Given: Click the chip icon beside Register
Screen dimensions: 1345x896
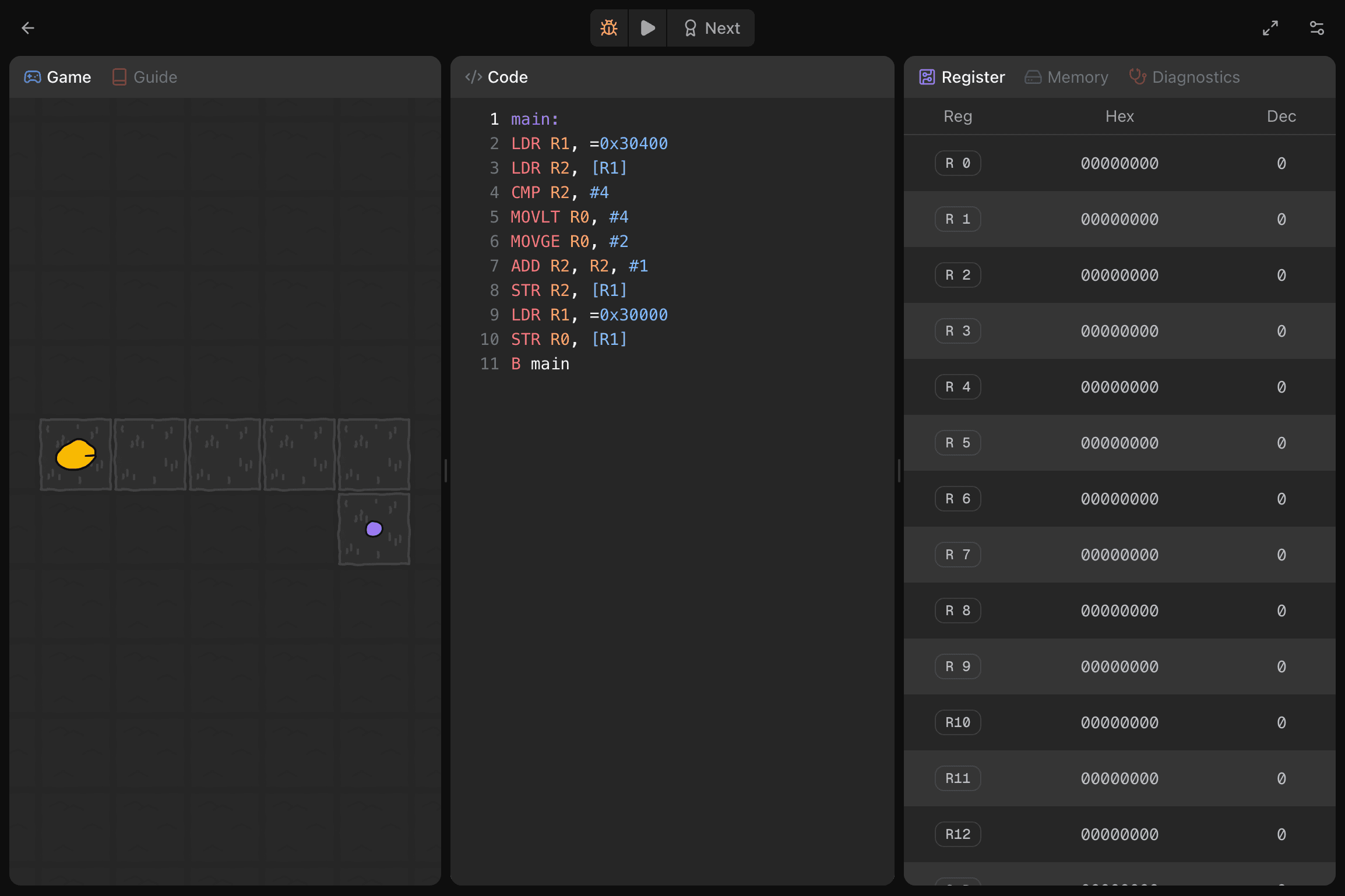Looking at the screenshot, I should (x=927, y=76).
